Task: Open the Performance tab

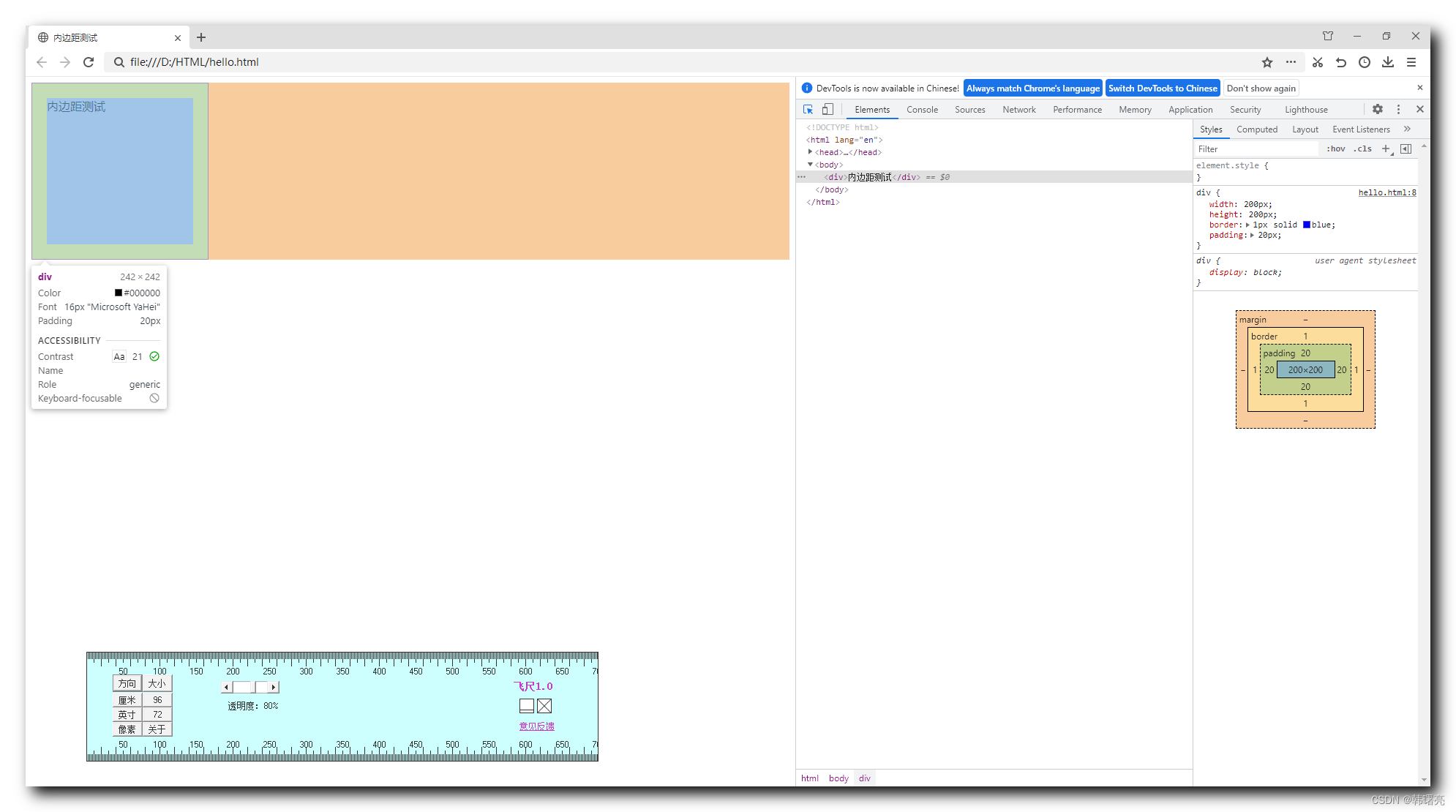Action: tap(1077, 110)
